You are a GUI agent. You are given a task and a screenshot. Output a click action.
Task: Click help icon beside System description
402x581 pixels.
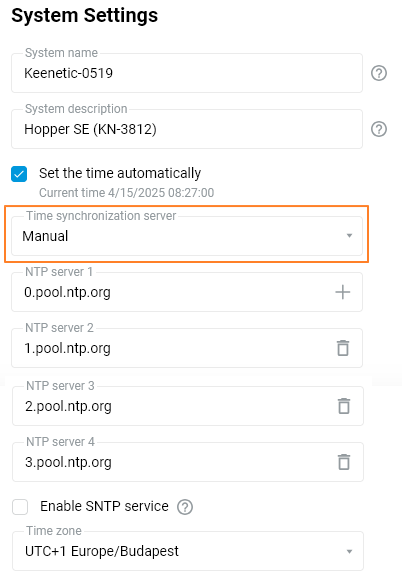click(x=379, y=129)
